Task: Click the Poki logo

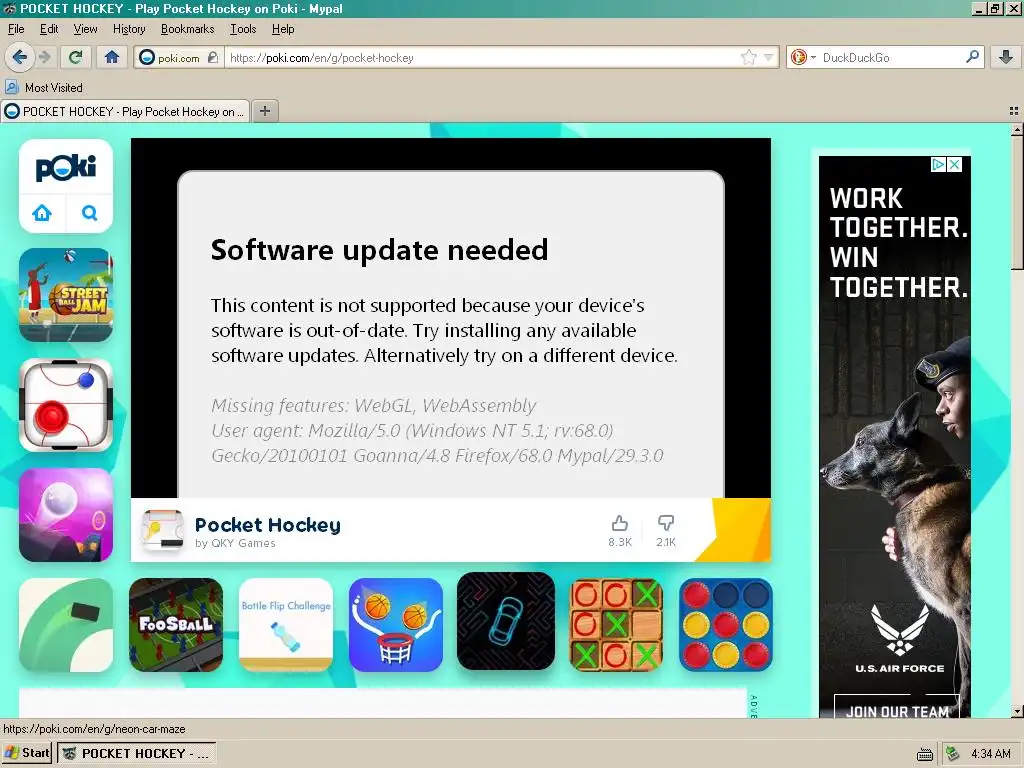Action: point(66,168)
